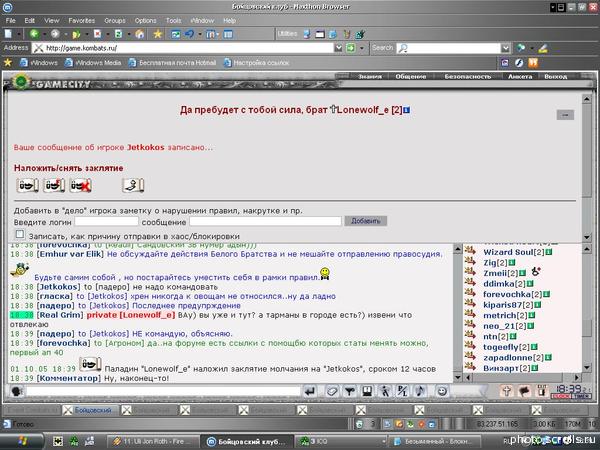Click the eraser clear-chat icon

pos(332,391)
